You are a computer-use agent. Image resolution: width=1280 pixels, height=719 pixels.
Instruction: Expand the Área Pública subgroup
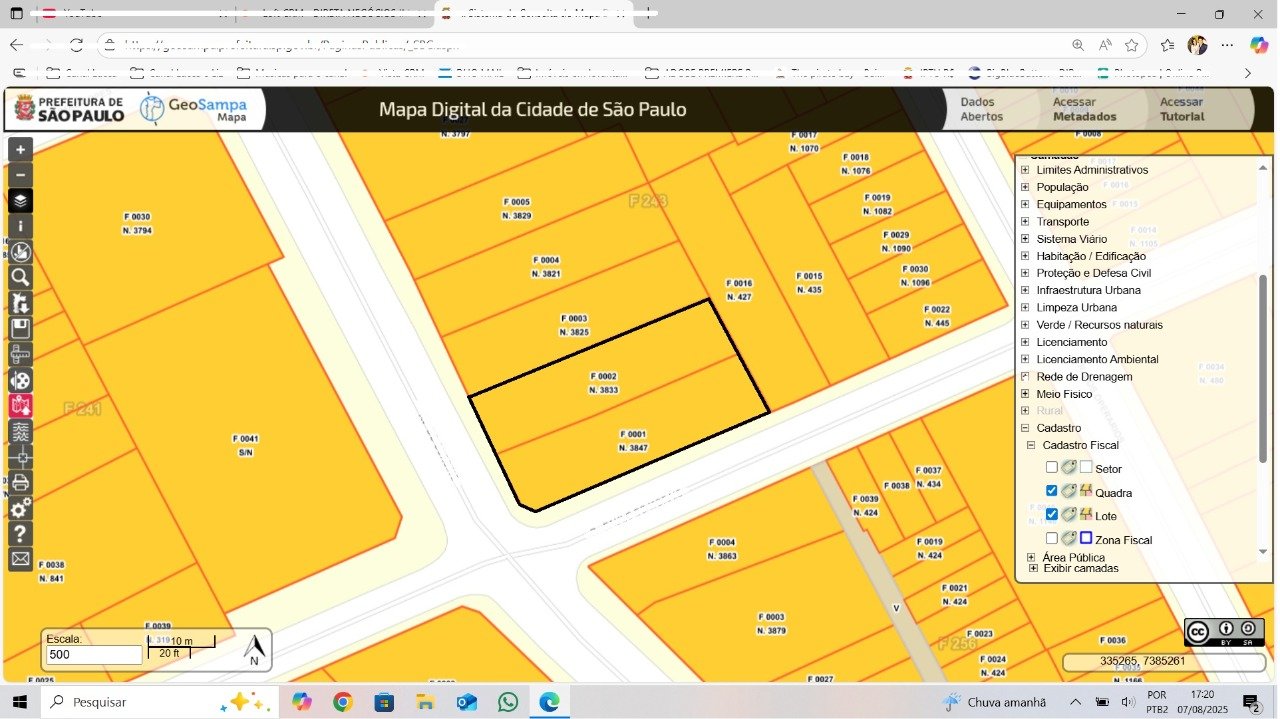[x=1031, y=557]
